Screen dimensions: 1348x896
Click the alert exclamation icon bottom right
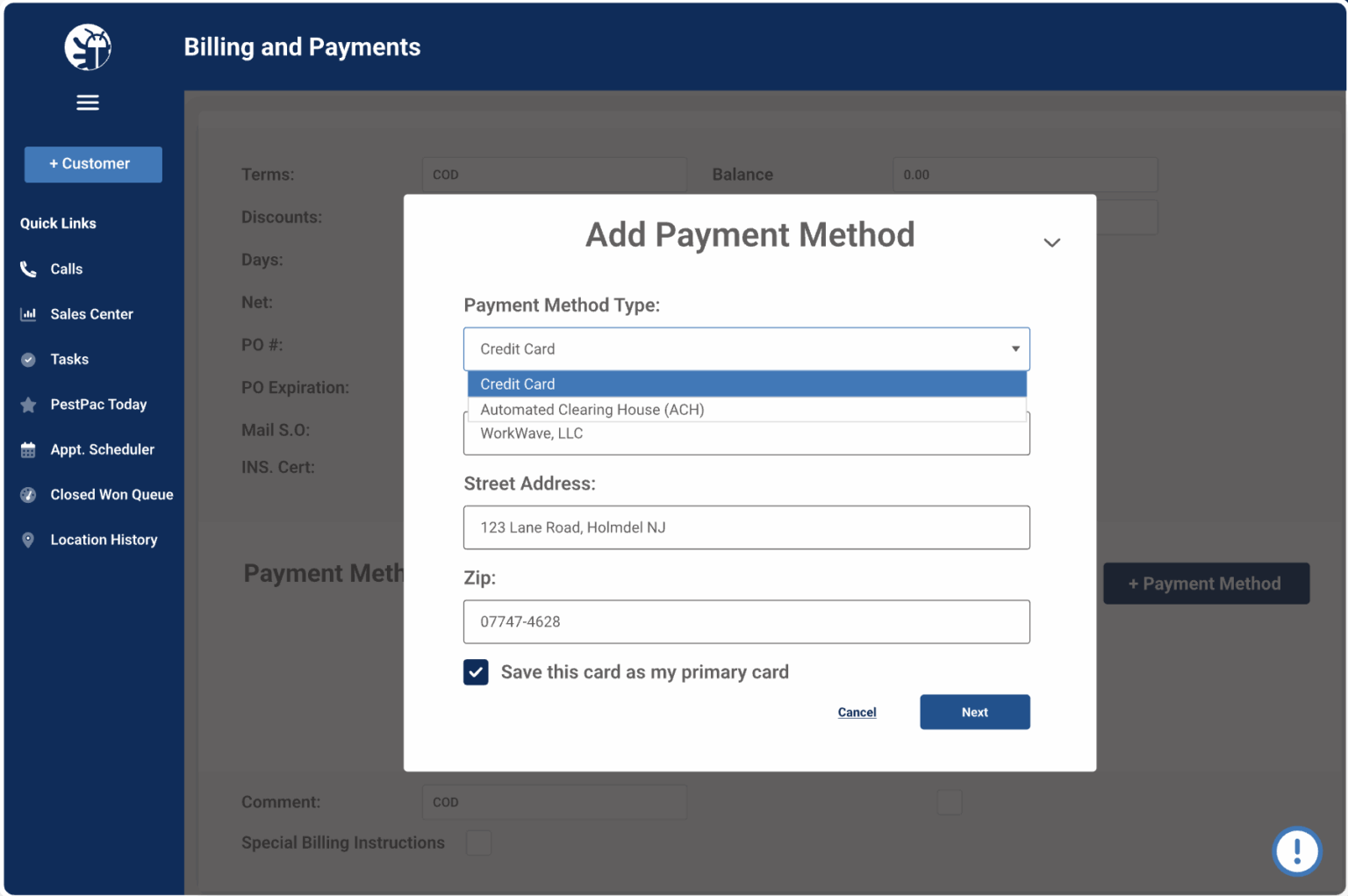[x=1297, y=850]
